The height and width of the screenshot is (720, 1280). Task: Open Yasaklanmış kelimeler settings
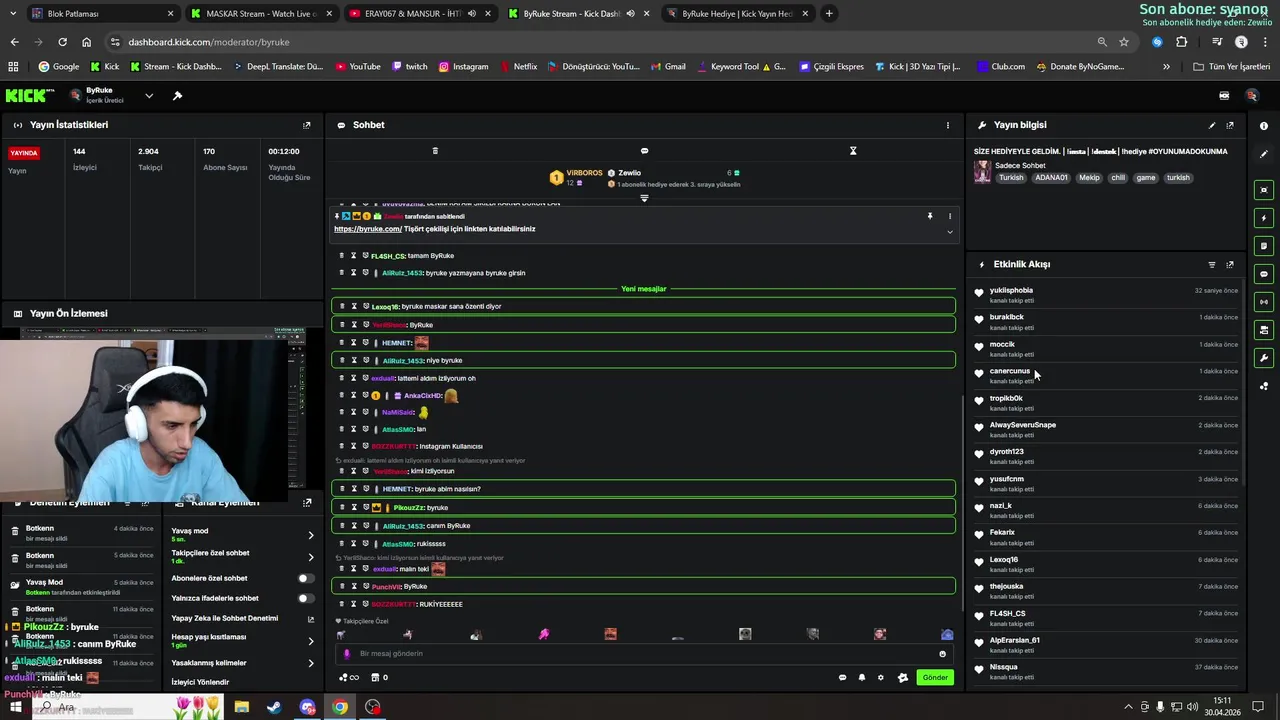(241, 663)
